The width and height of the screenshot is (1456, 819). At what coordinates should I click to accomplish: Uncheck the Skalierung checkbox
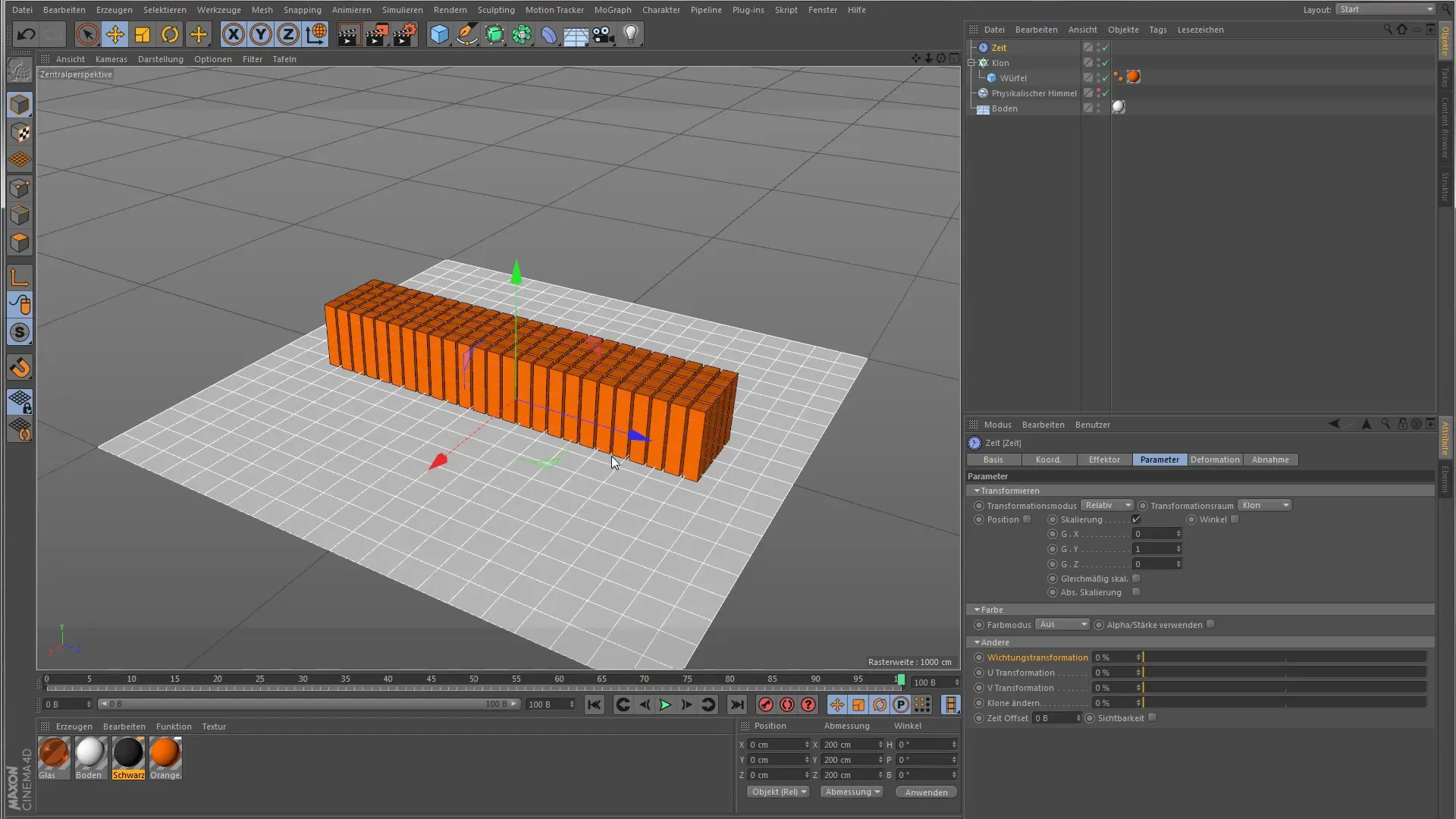pyautogui.click(x=1136, y=519)
